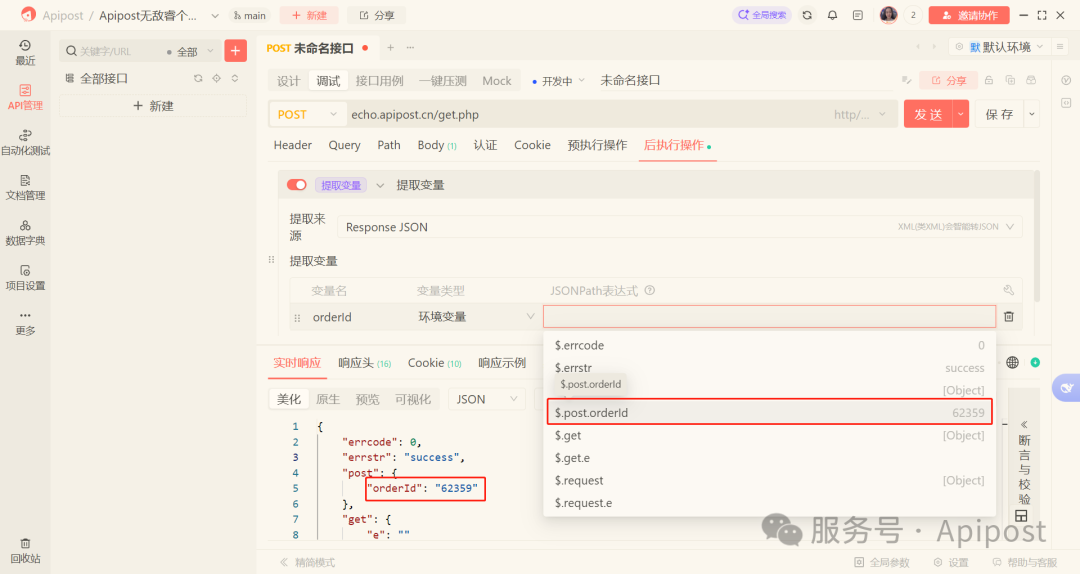
Task: Open 自动化测试 in the sidebar
Action: [x=25, y=143]
